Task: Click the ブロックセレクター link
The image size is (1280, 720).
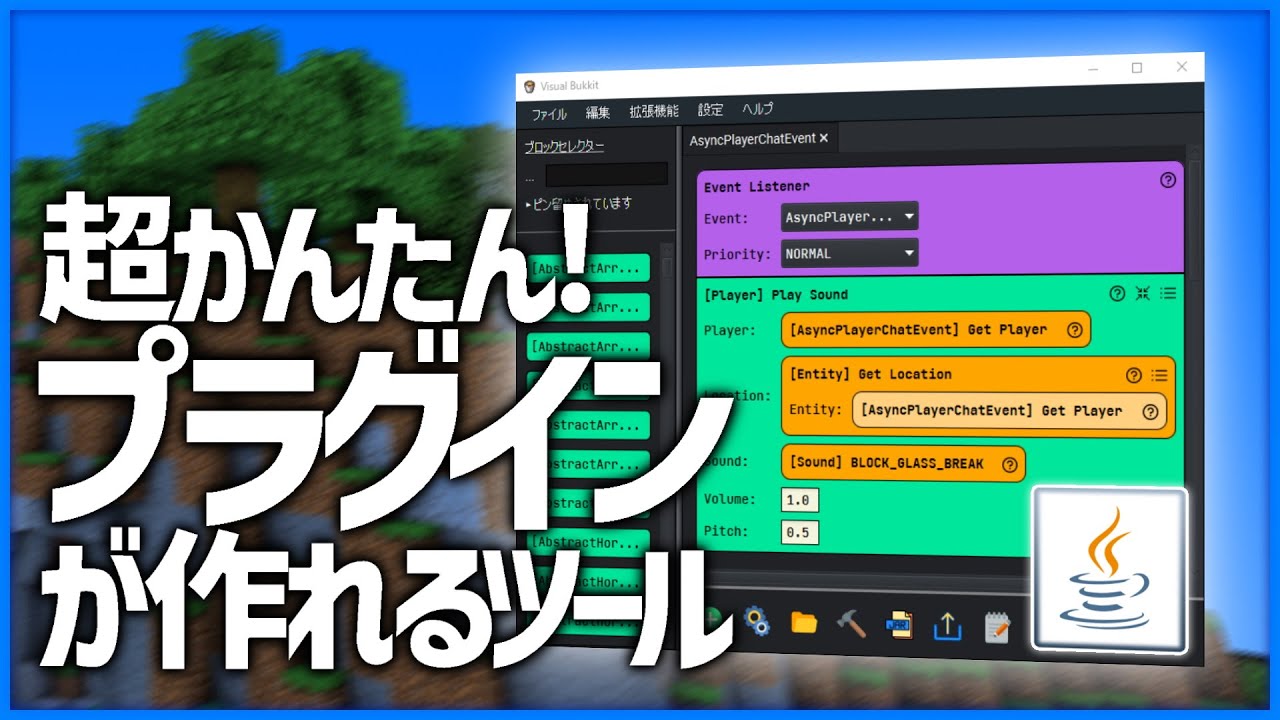Action: coord(564,146)
